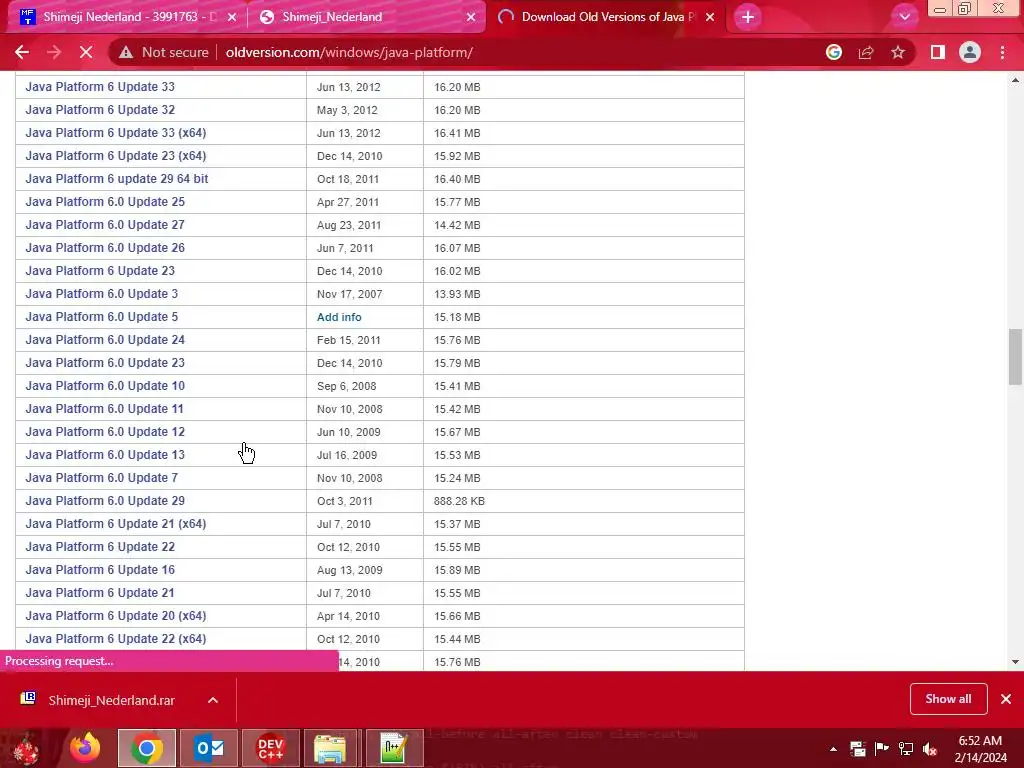Open Java Platform 6.0 Update 25
Image resolution: width=1024 pixels, height=768 pixels.
(104, 202)
